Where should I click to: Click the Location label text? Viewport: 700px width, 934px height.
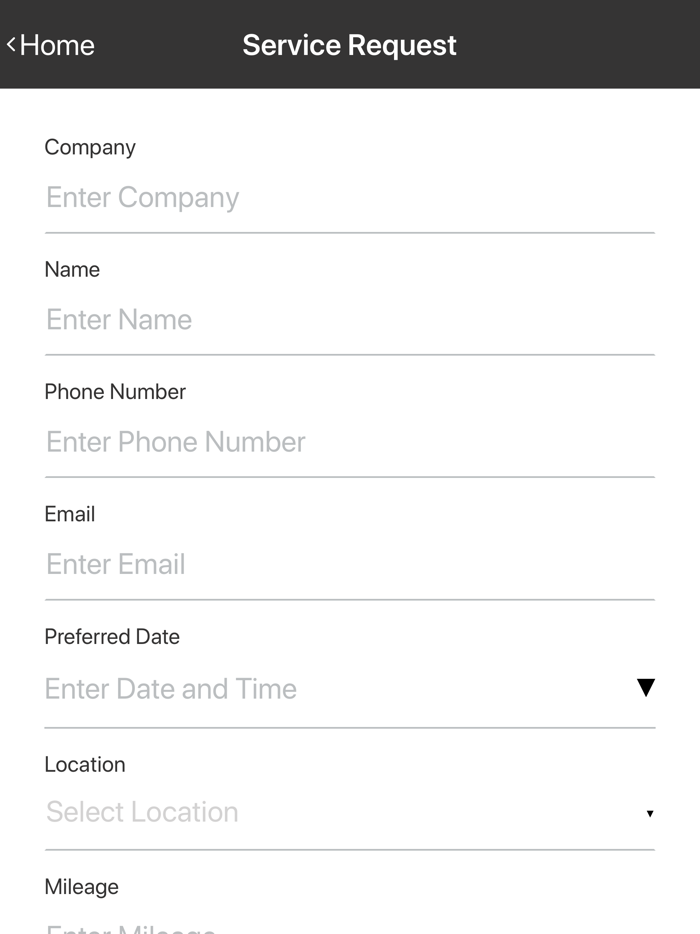[85, 764]
